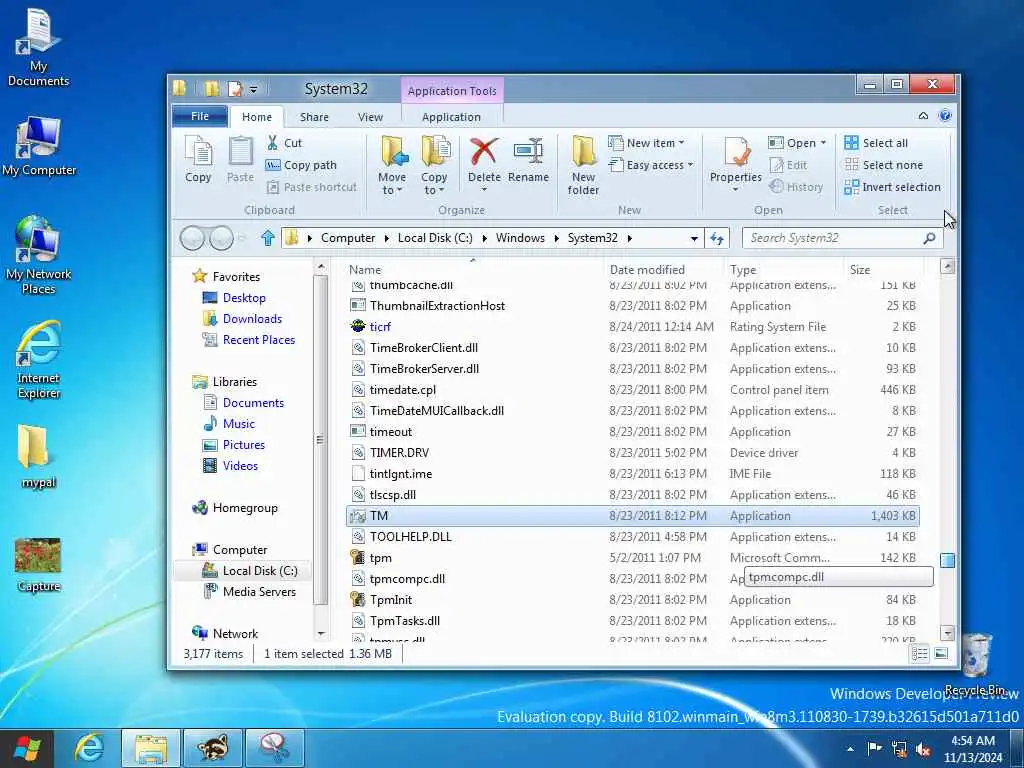Open Internet Explorer from the taskbar
Image resolution: width=1024 pixels, height=768 pixels.
pos(88,748)
